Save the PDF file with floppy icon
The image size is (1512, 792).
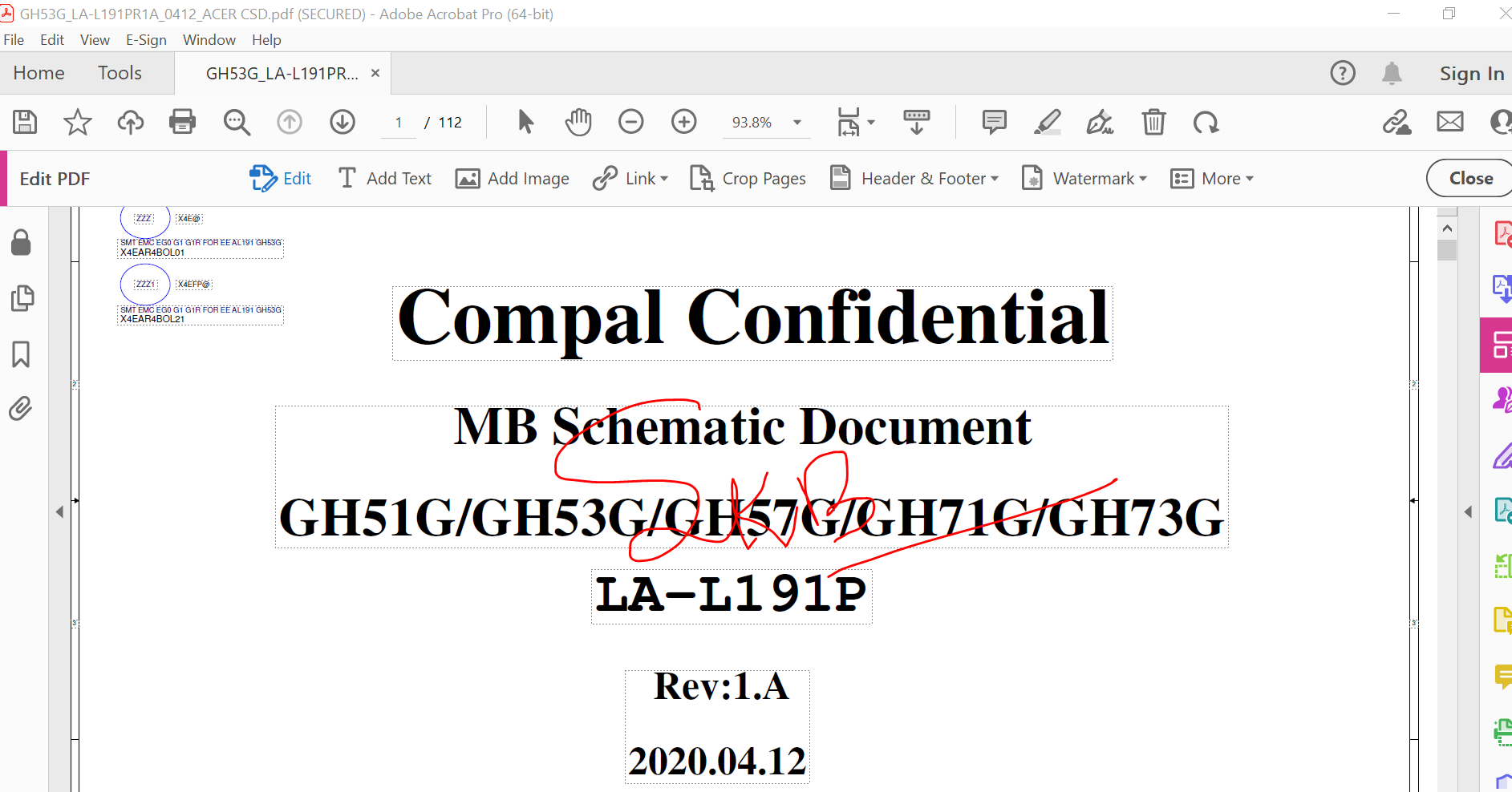pos(25,122)
